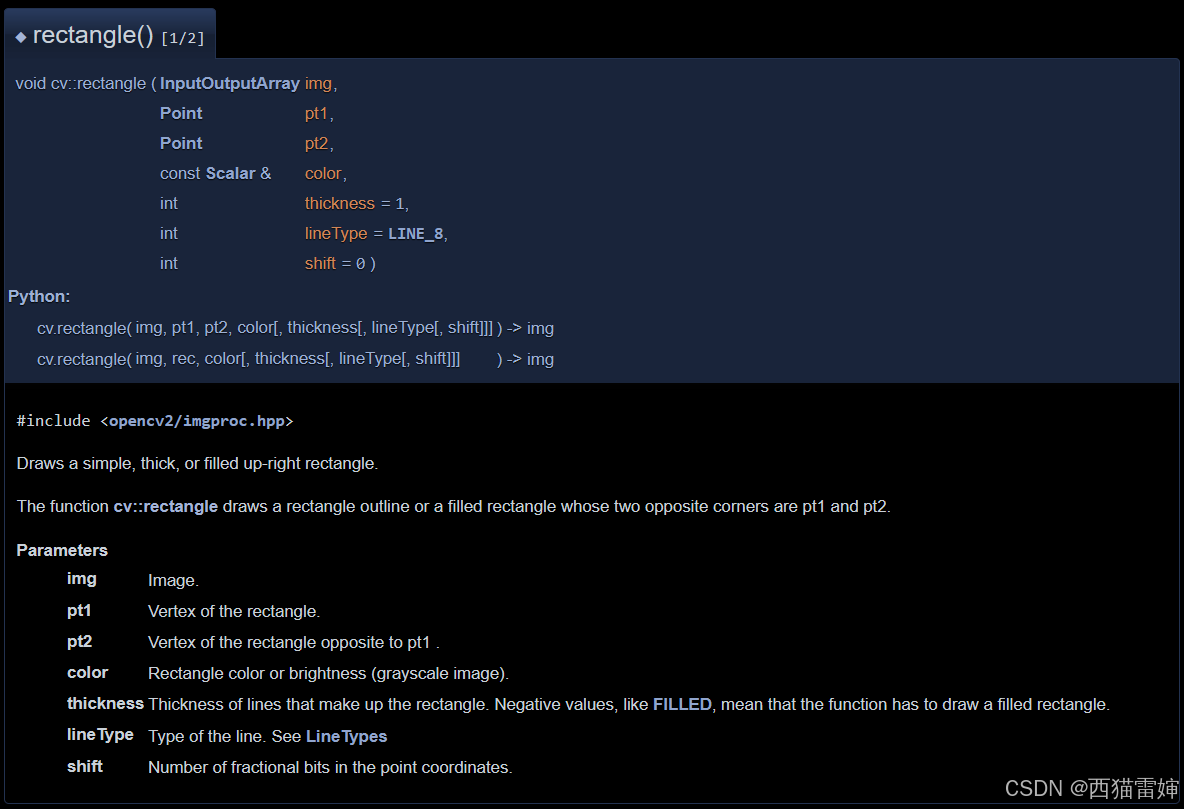
Task: Open the opencv2/imgproc.hpp header link
Action: point(196,421)
